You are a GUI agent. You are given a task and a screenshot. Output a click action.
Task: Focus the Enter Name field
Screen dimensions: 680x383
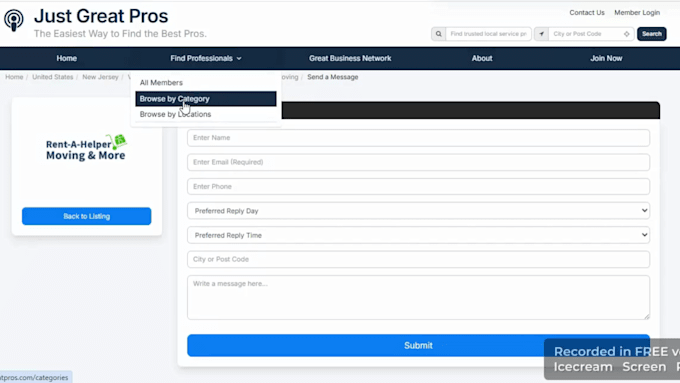[418, 137]
